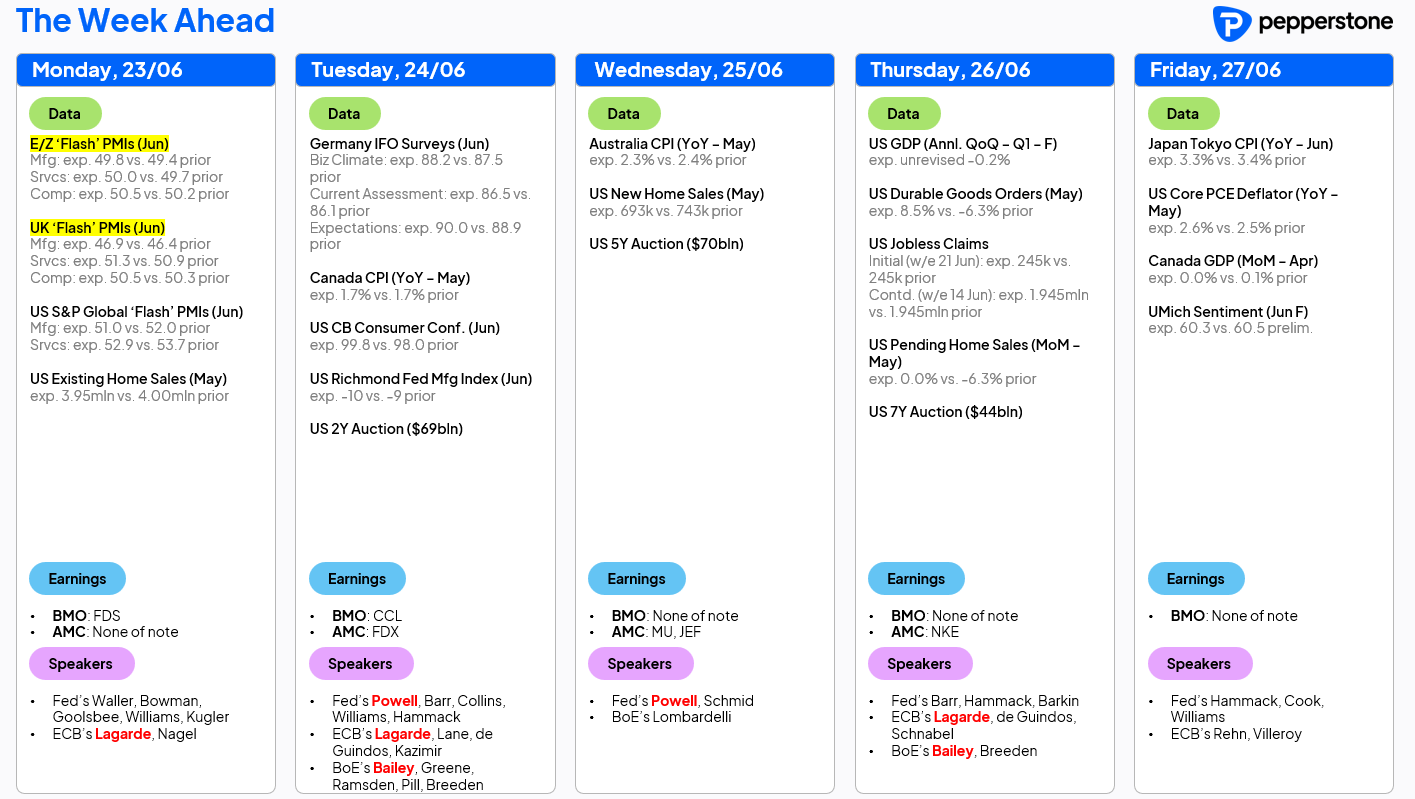The image size is (1415, 799).
Task: Click Wednesday's purple Speakers pill
Action: click(x=640, y=664)
